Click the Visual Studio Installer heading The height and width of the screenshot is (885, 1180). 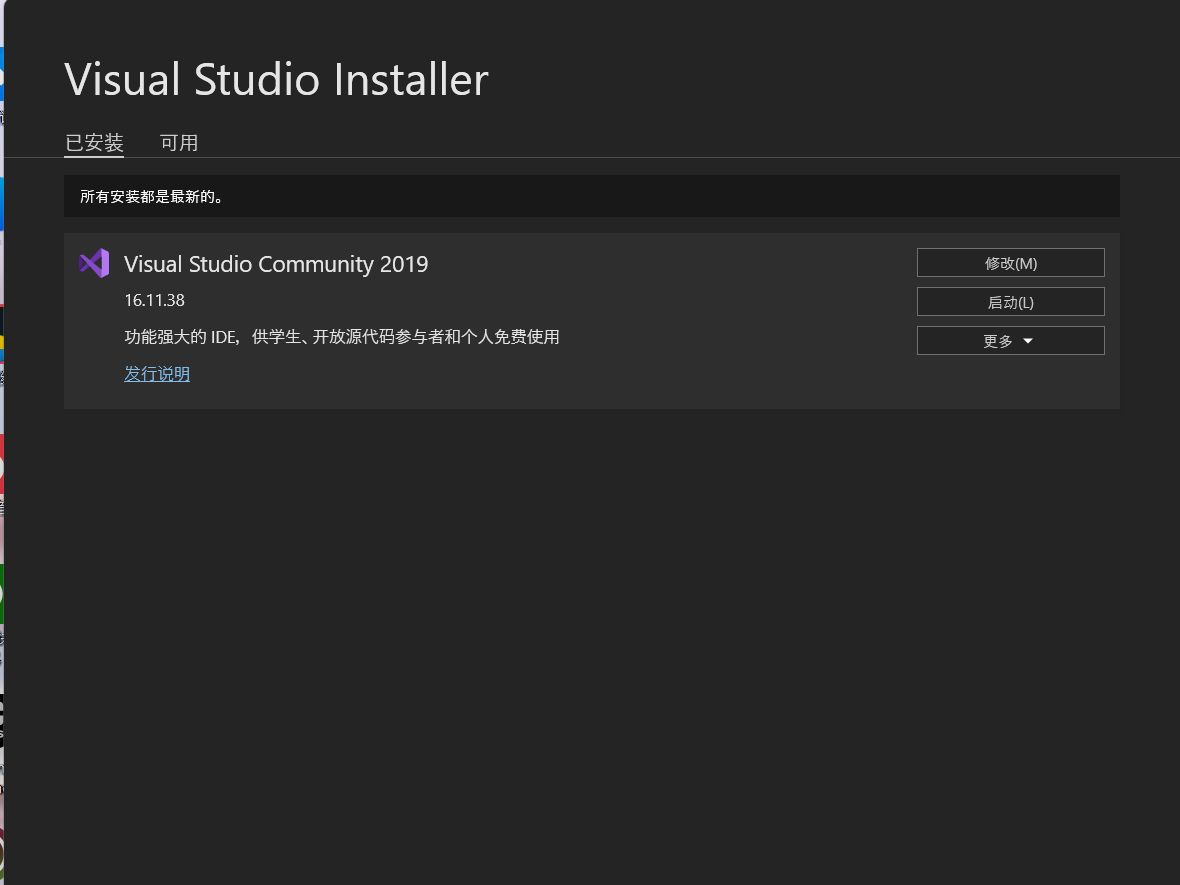276,79
